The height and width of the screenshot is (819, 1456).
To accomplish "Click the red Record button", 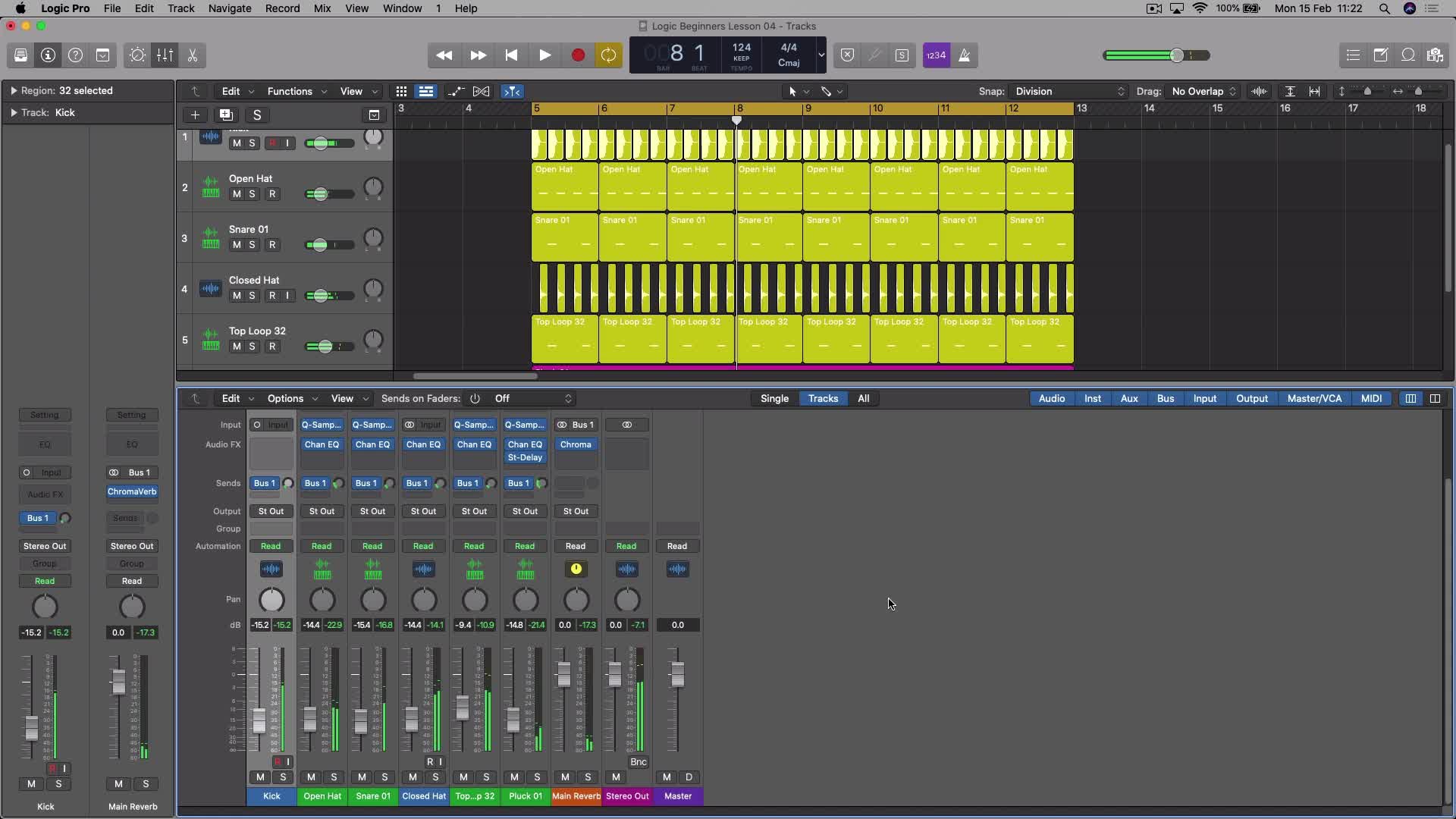I will point(578,55).
